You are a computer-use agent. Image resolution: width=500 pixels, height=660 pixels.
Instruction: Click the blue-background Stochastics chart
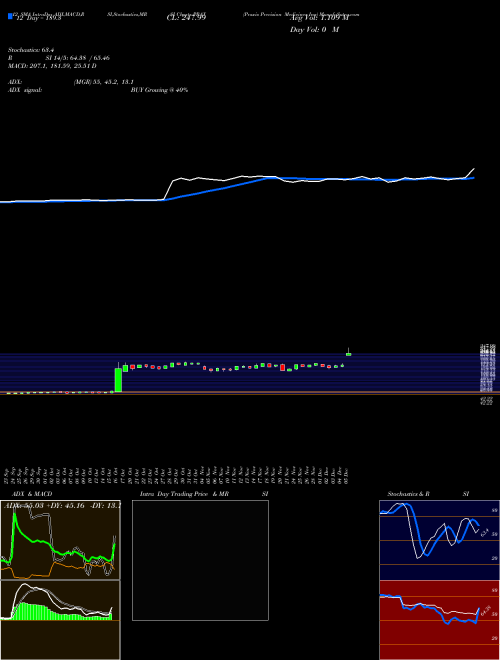tap(439, 540)
